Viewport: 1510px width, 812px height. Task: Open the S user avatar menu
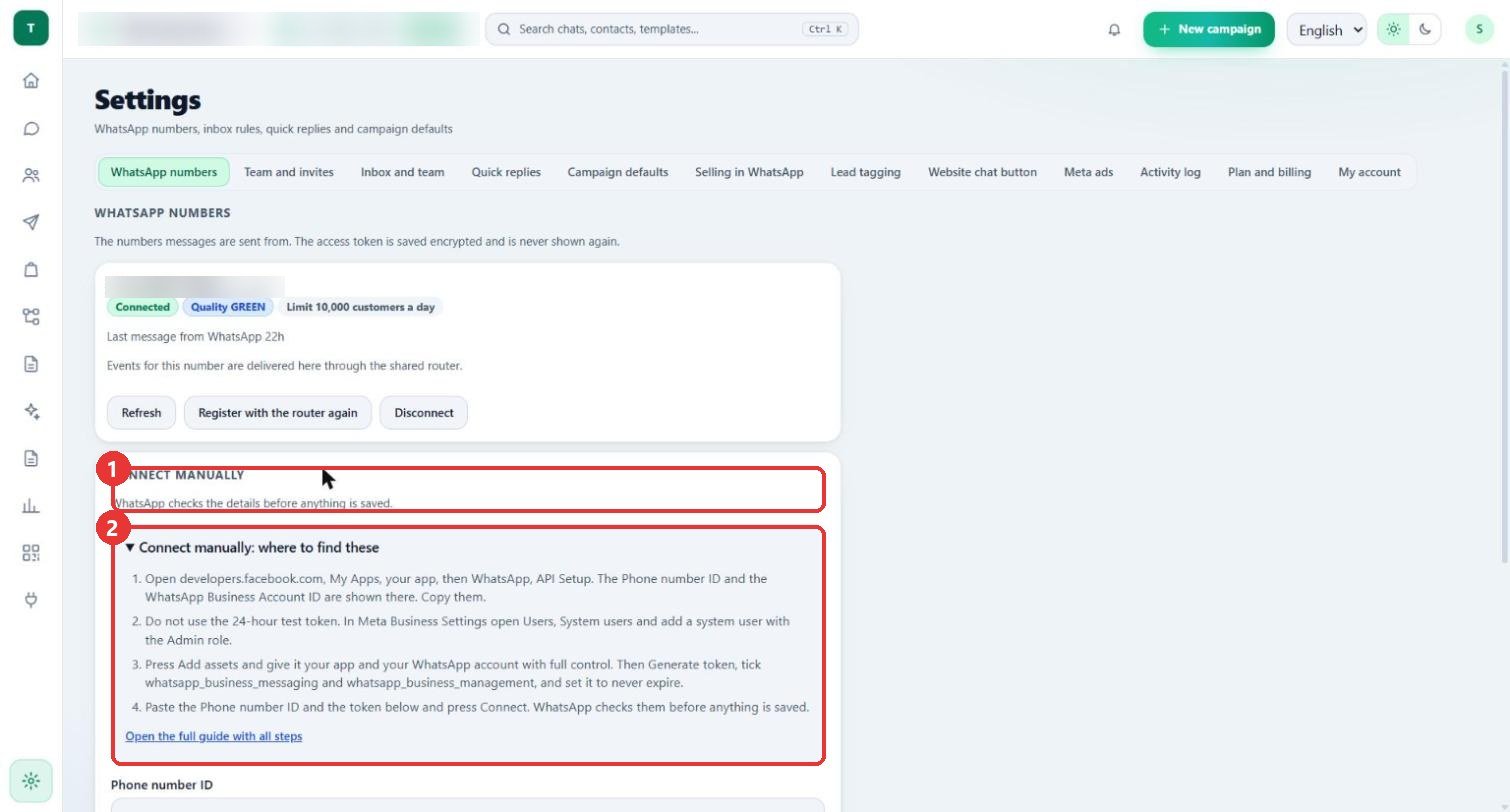point(1479,29)
